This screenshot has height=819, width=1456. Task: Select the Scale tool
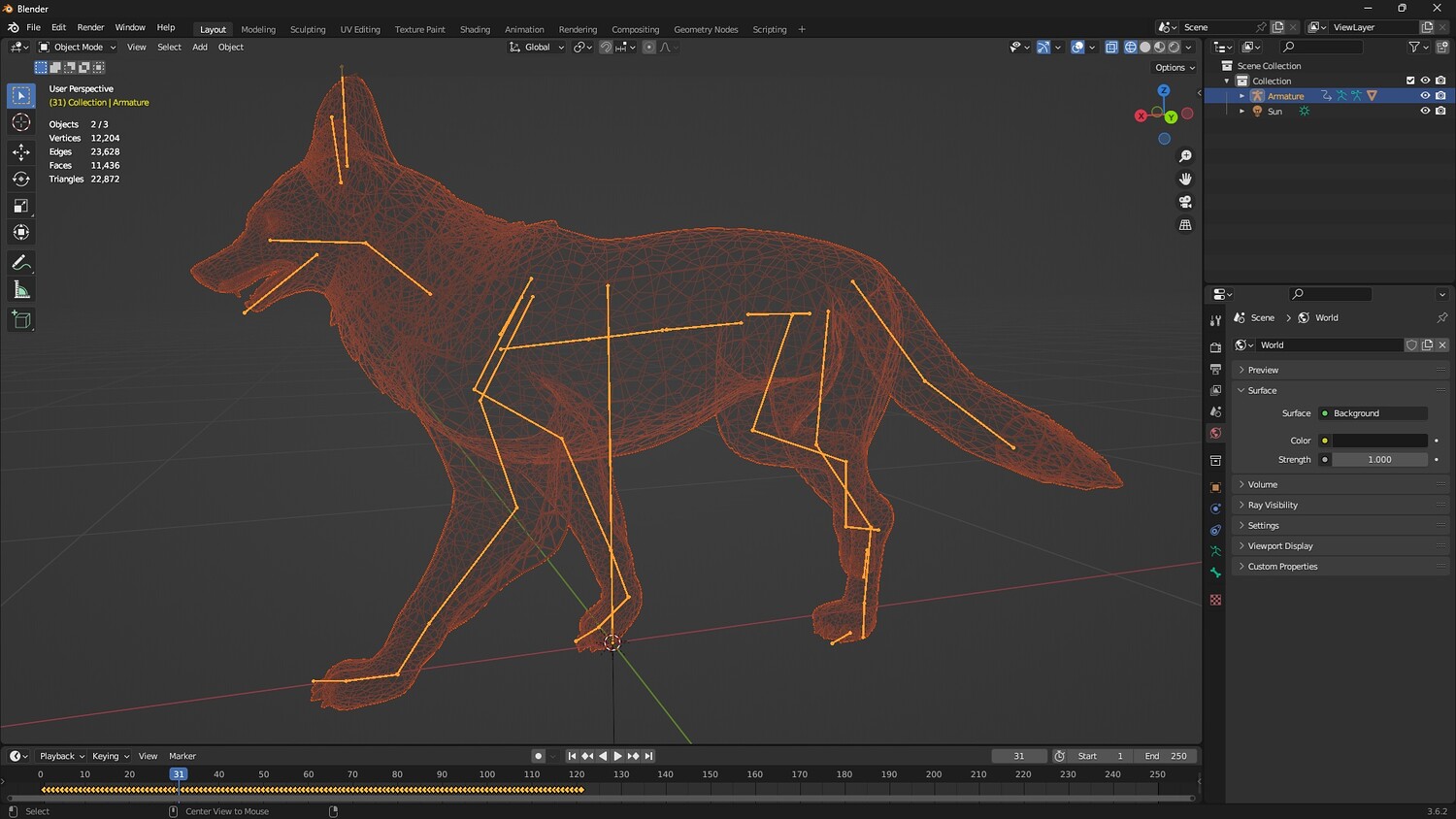(x=21, y=206)
